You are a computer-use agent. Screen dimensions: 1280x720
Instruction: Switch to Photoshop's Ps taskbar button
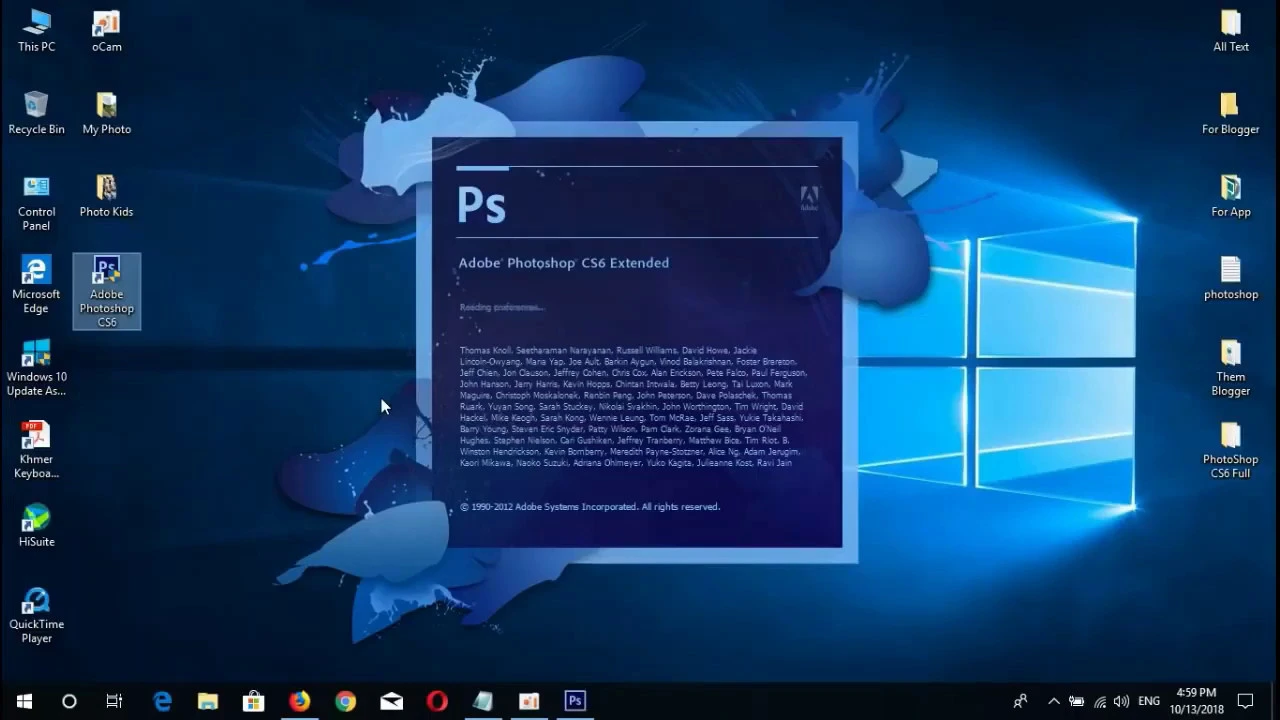click(575, 701)
